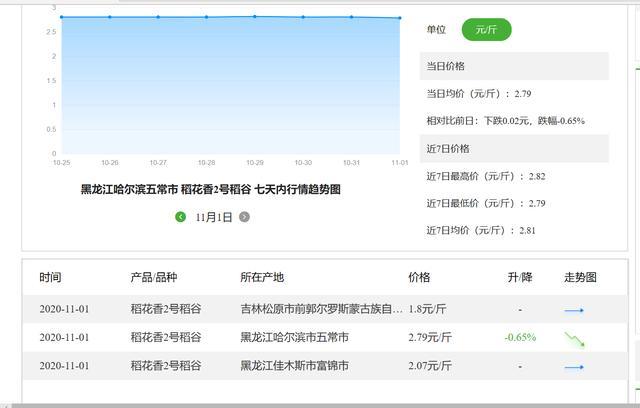Click the 10-25 data point on chart
Screen dimensions: 640x408
tap(62, 17)
